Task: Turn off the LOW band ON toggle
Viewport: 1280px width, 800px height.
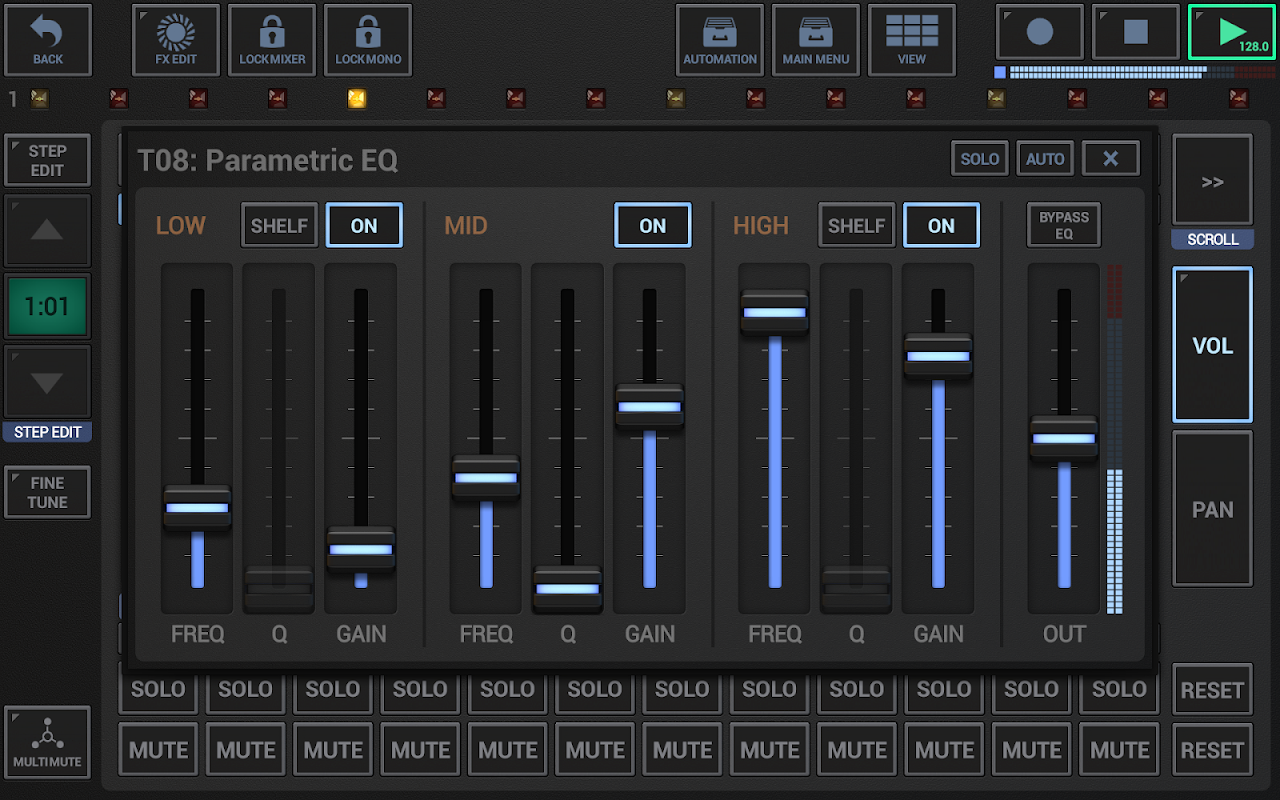Action: [364, 225]
